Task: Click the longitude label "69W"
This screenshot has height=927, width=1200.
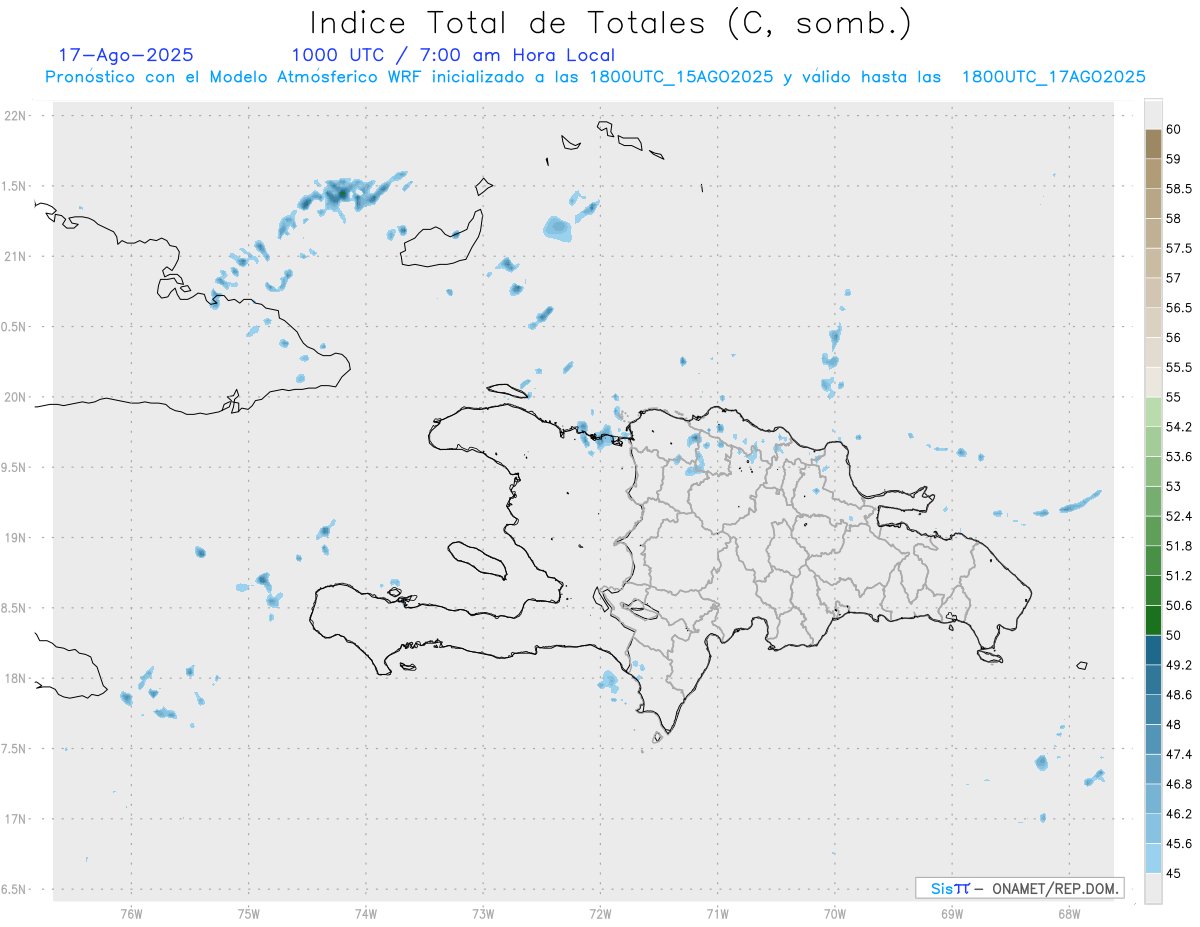Action: point(952,914)
